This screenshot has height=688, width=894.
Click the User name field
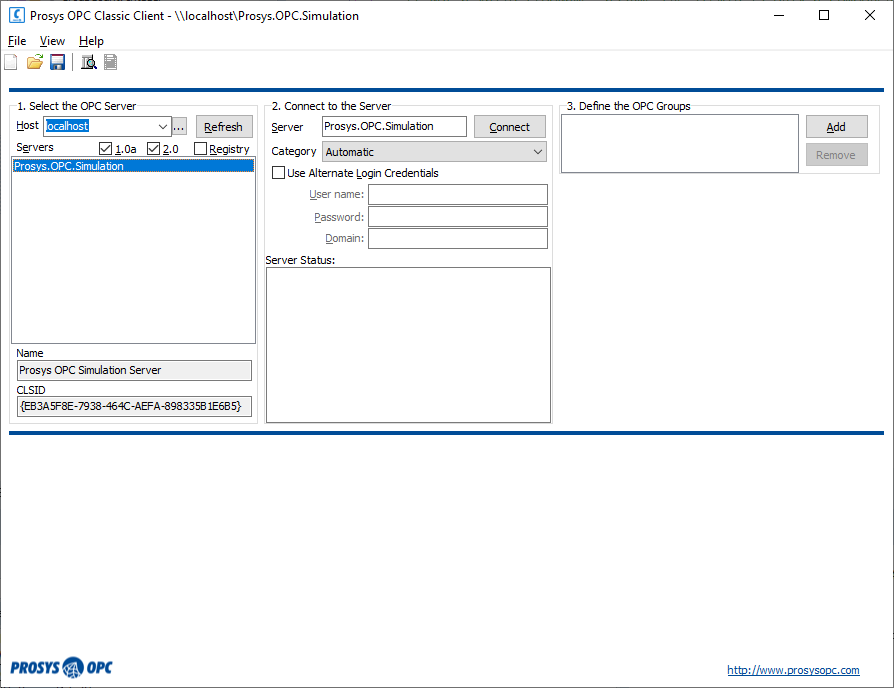coord(458,194)
